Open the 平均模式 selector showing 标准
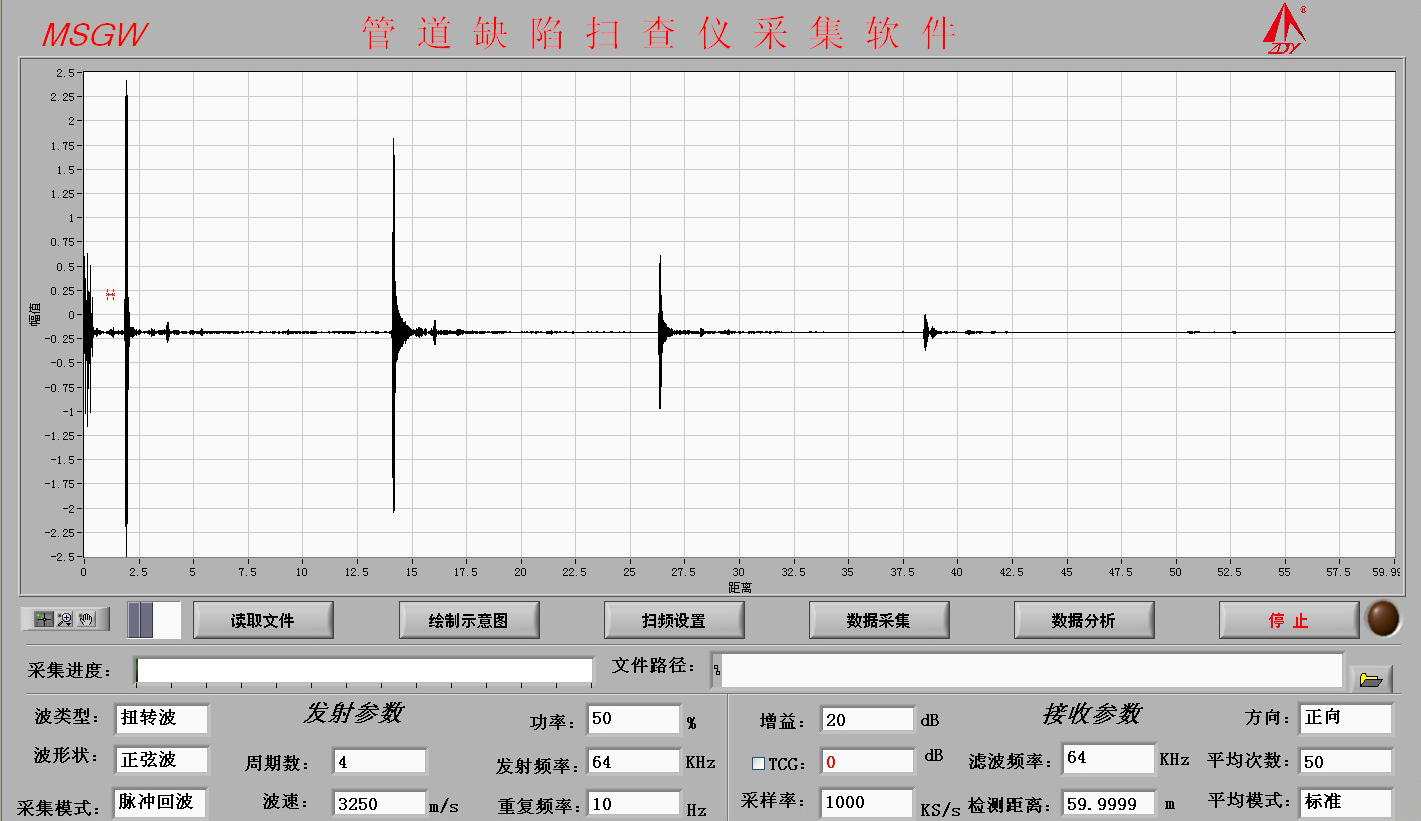This screenshot has width=1421, height=821. pyautogui.click(x=1346, y=802)
